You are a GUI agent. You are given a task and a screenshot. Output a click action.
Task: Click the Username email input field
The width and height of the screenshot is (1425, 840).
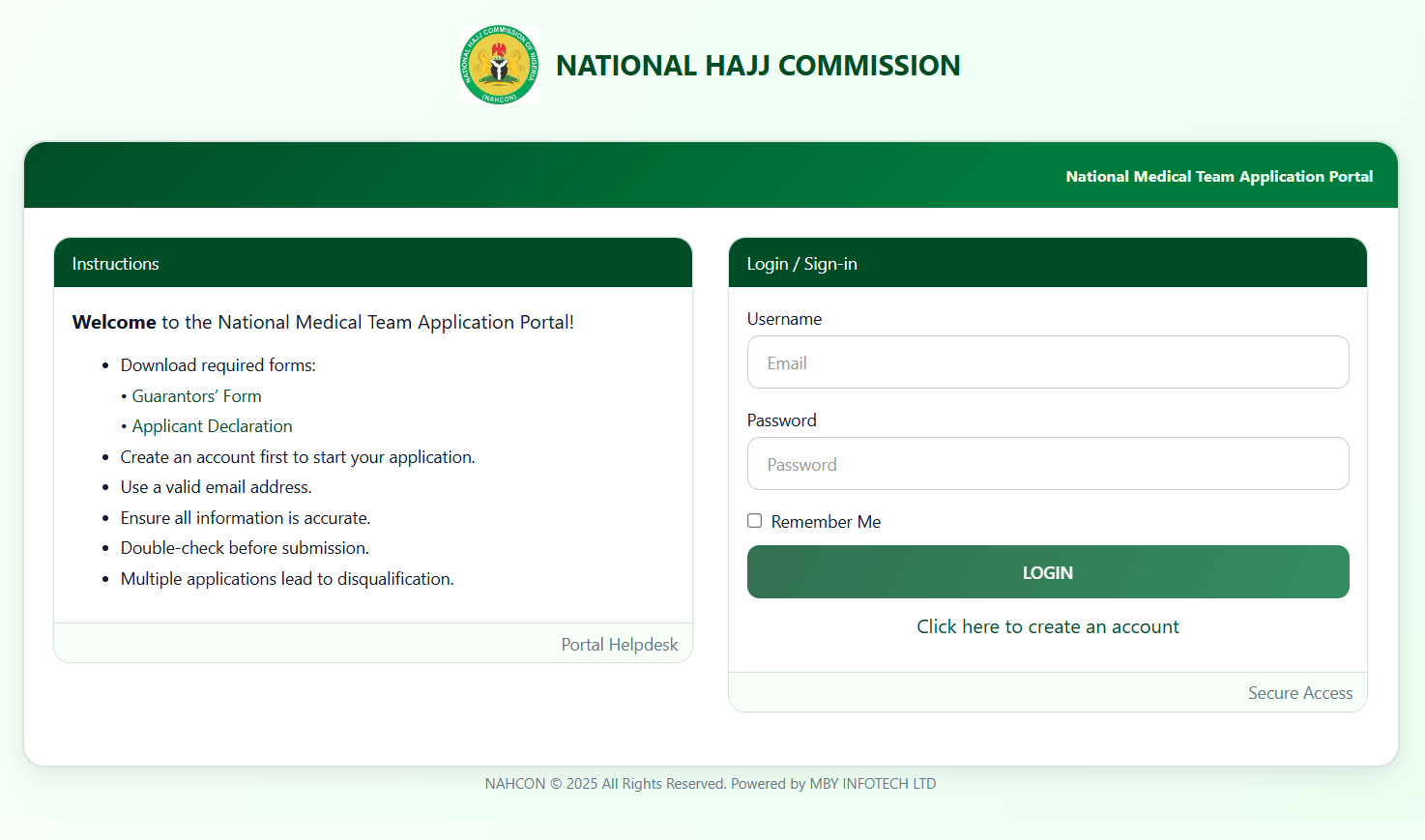[x=1048, y=362]
